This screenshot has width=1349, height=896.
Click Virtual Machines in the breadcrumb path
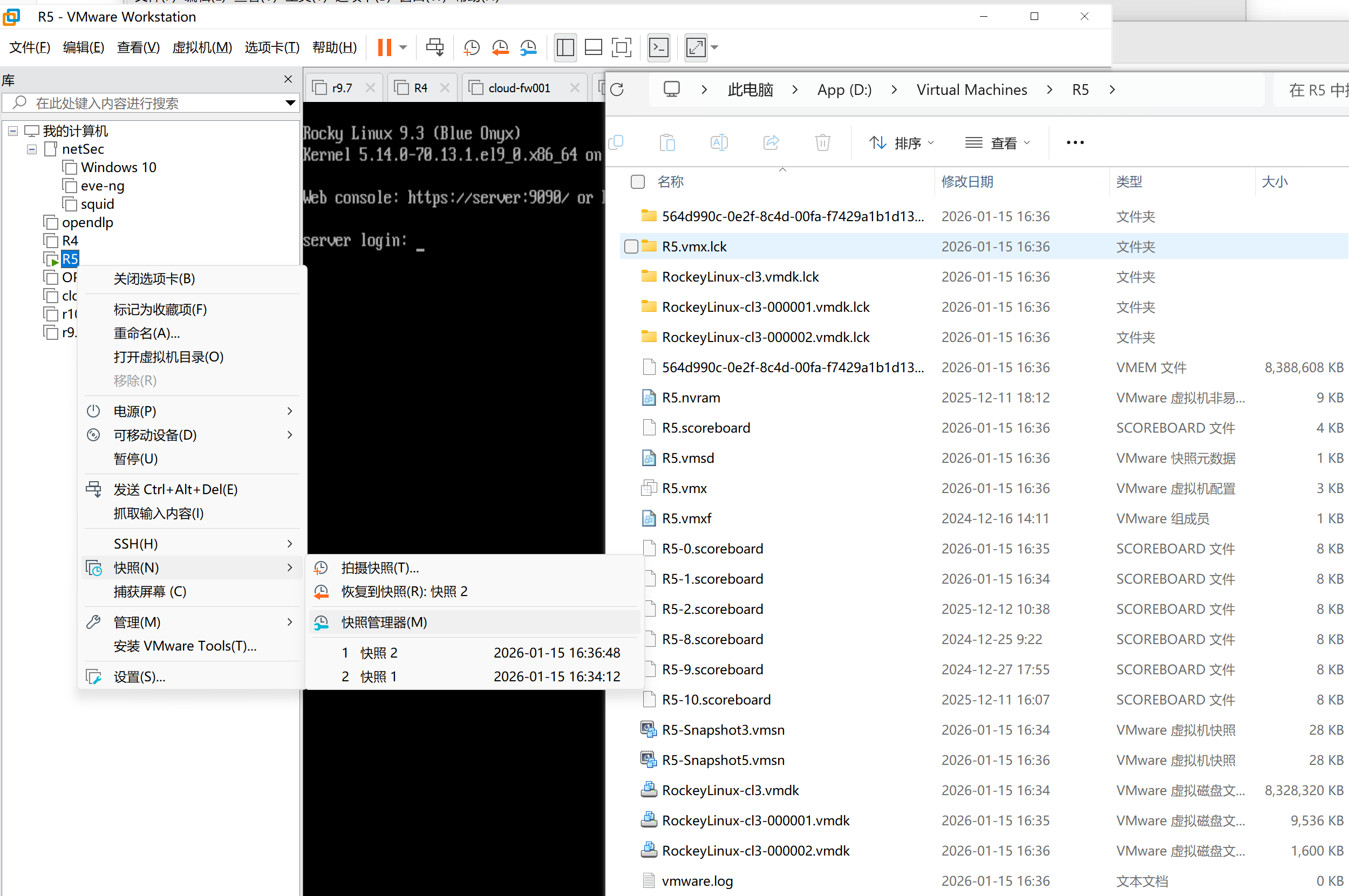pos(971,90)
